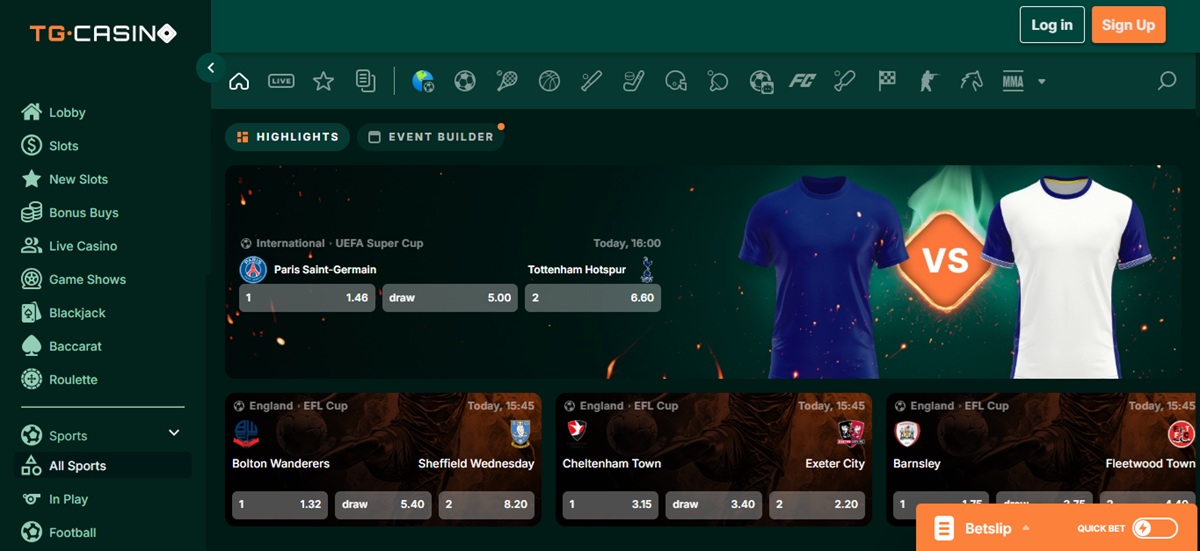Click the Bolton Wanderers team crest

[246, 433]
